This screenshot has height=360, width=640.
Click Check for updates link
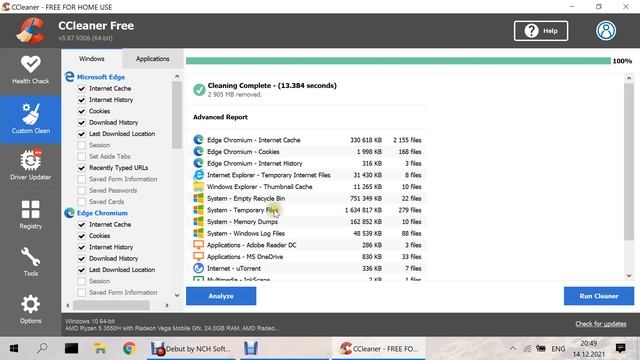pyautogui.click(x=601, y=324)
